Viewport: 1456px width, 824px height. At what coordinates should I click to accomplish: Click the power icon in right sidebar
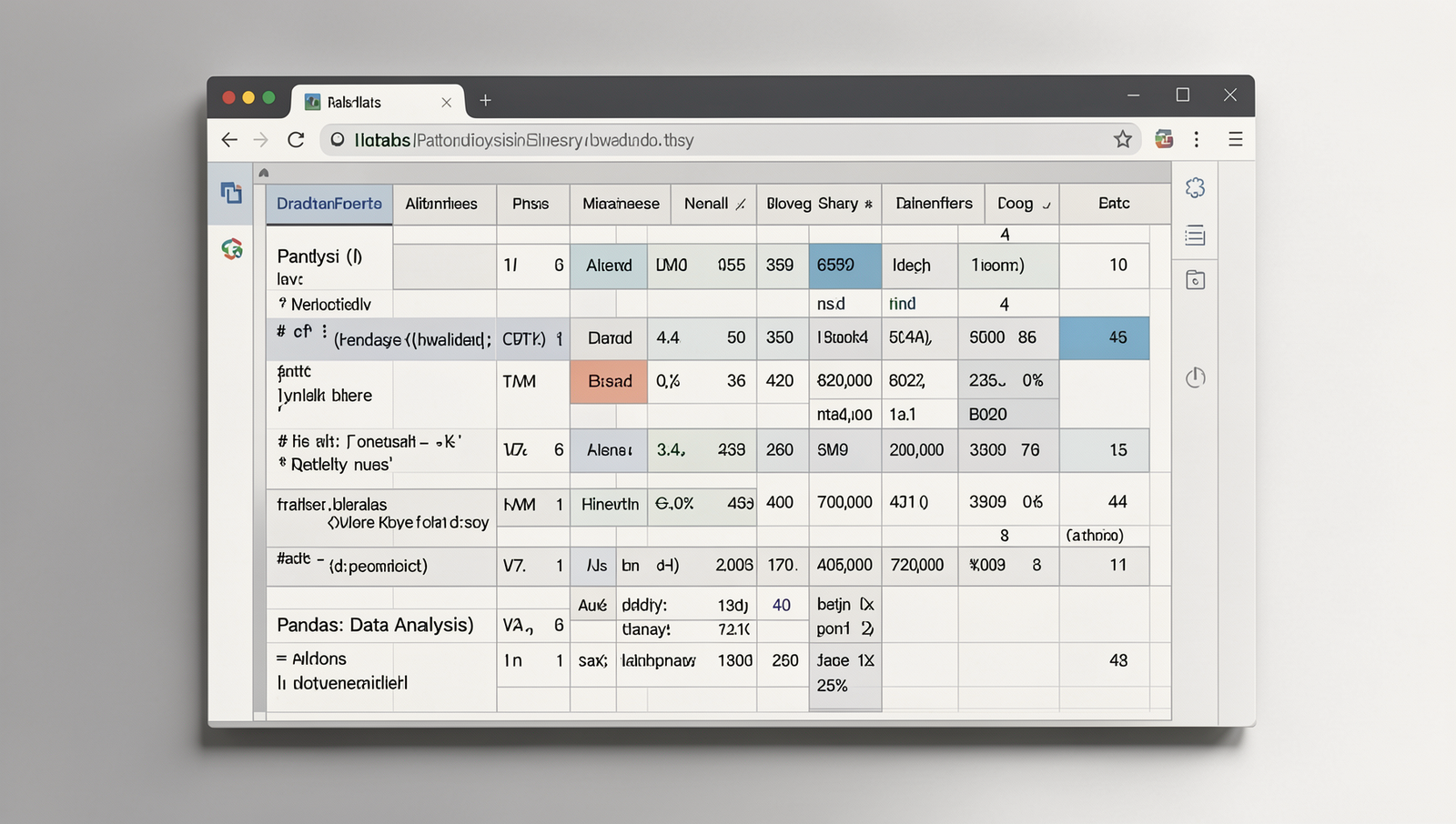1195,377
